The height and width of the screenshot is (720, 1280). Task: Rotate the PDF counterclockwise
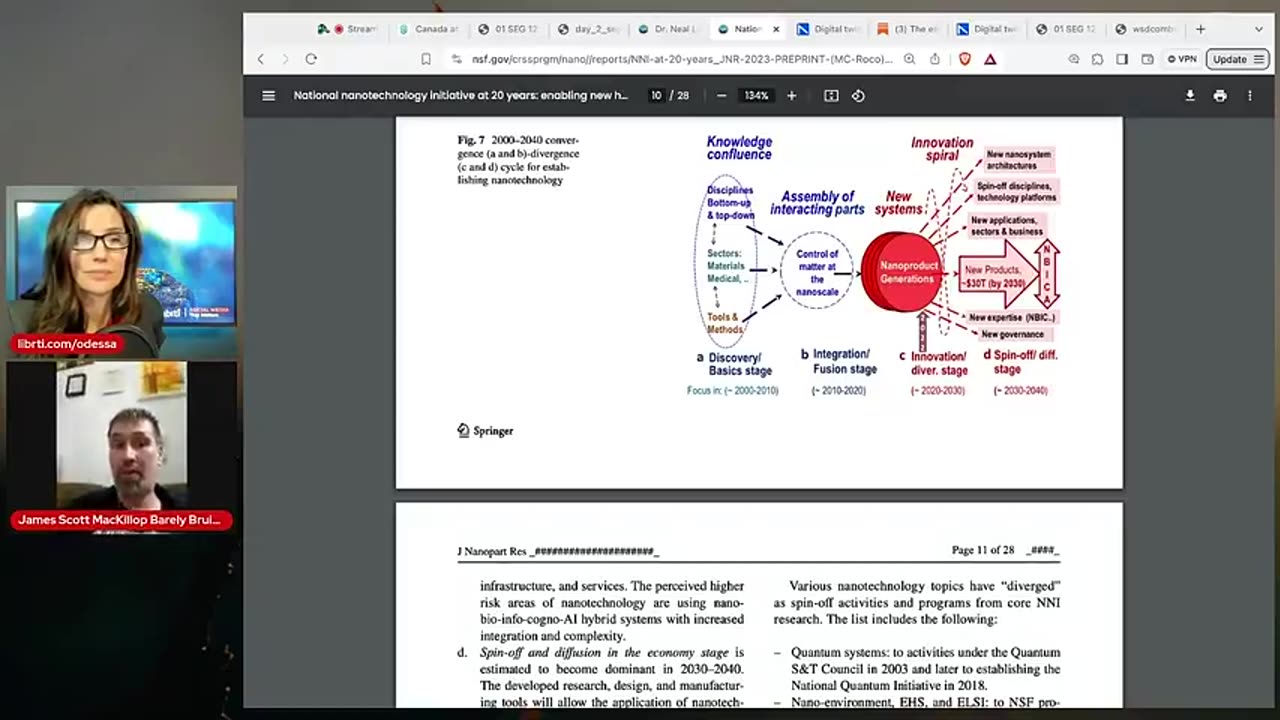tap(858, 96)
